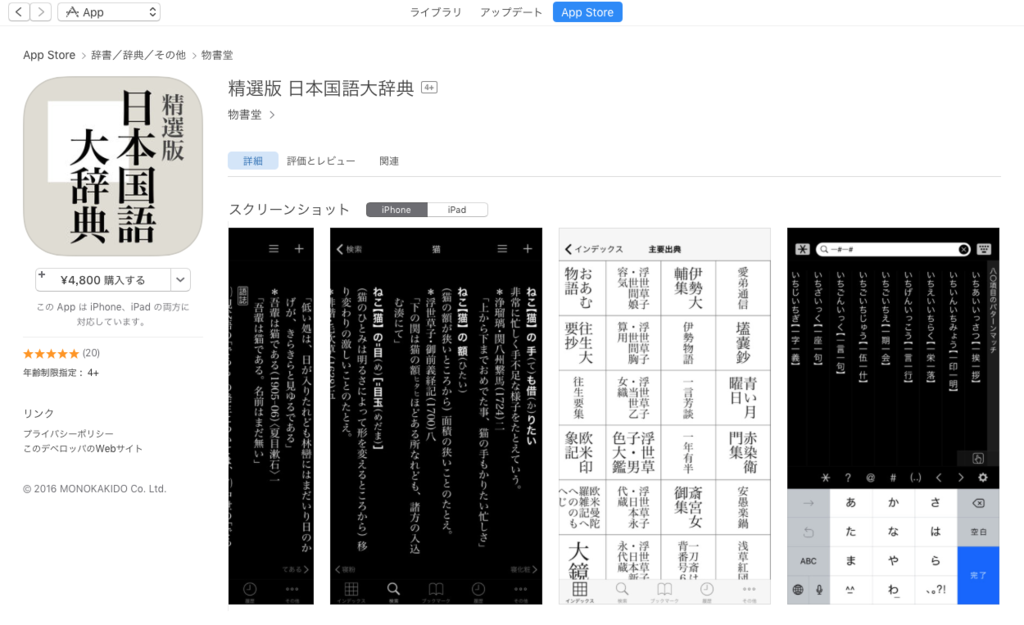Click the dictionary app icon image
Viewport: 1024px width, 625px height.
[113, 166]
